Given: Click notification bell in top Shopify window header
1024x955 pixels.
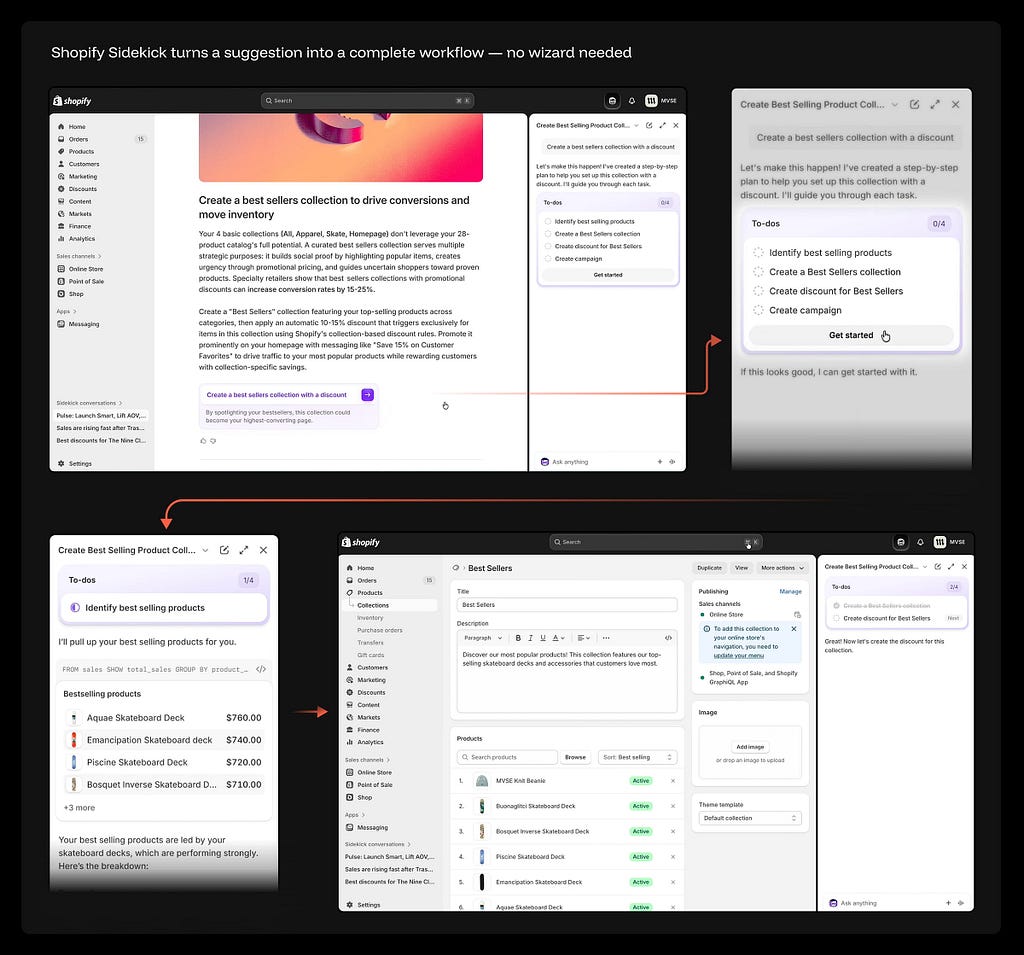Looking at the screenshot, I should (x=632, y=101).
